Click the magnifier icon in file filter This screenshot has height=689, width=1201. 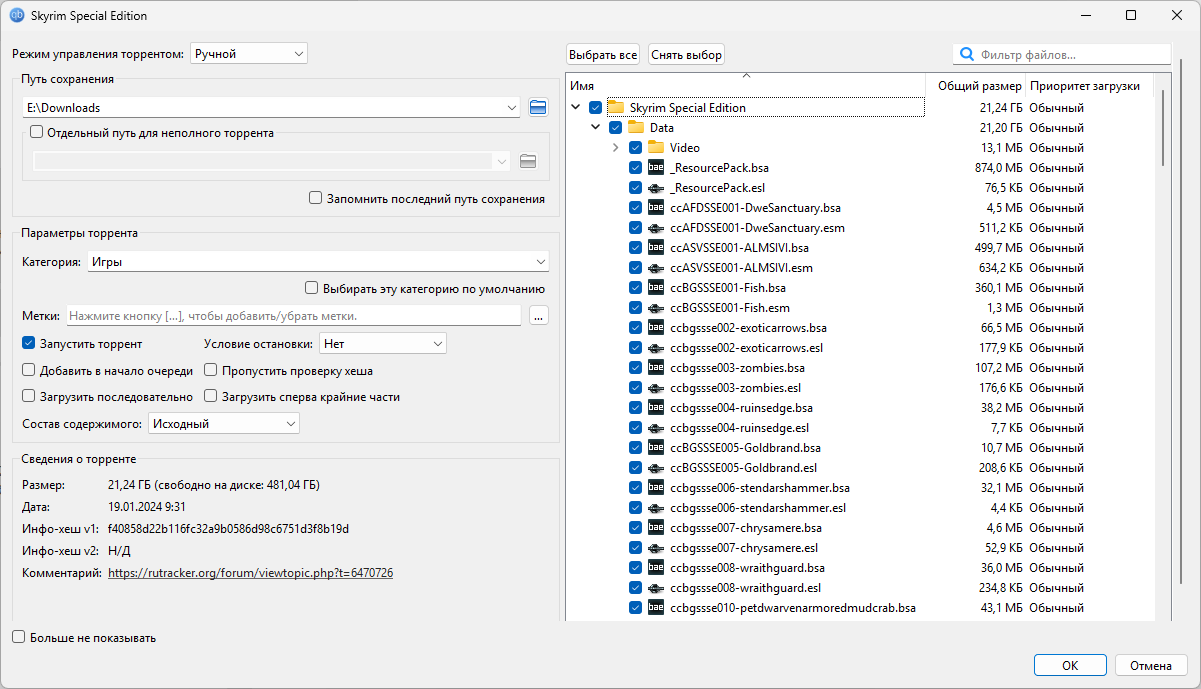pyautogui.click(x=966, y=55)
